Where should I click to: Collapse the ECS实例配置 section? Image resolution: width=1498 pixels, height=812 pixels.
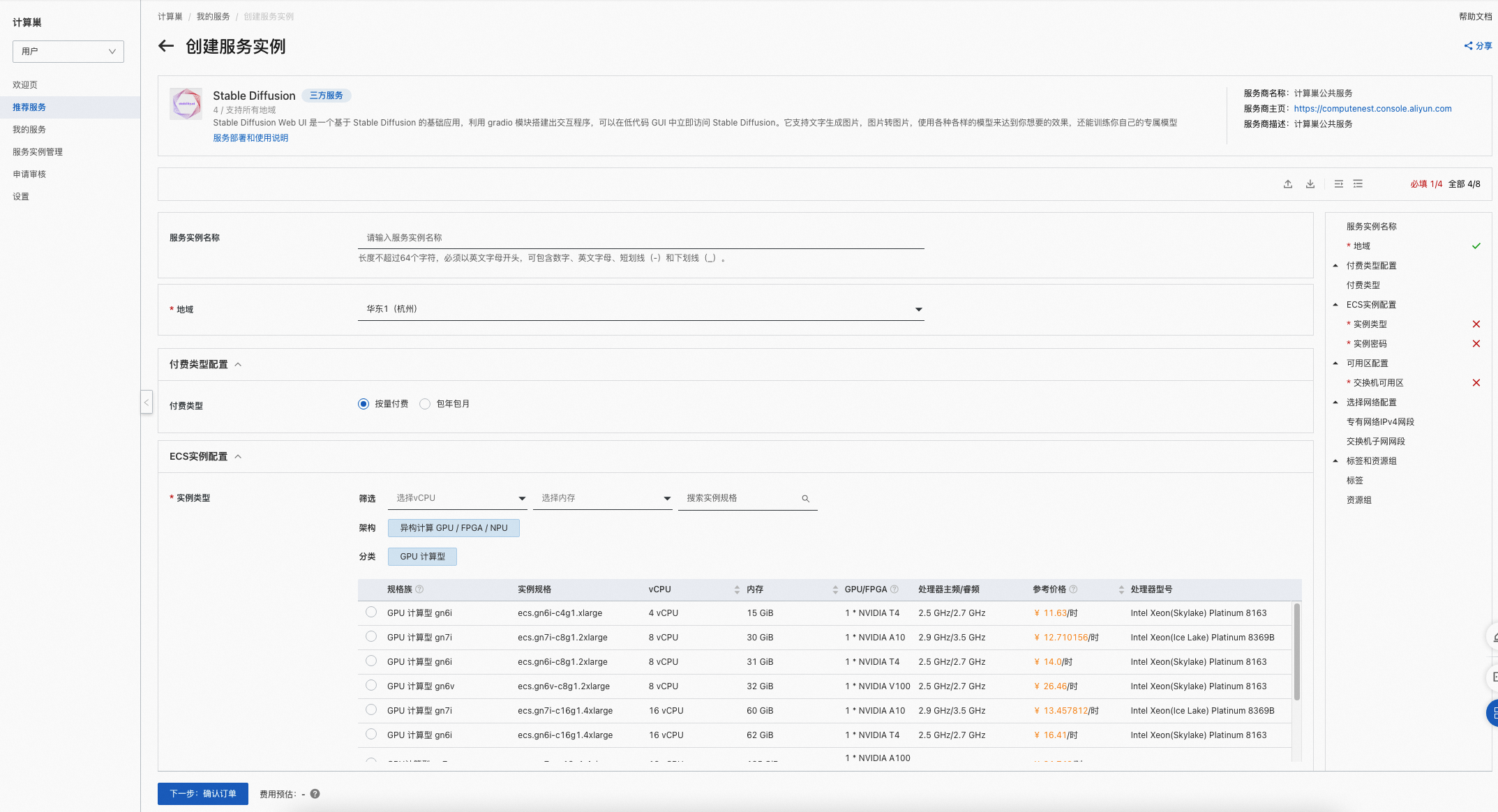point(238,456)
